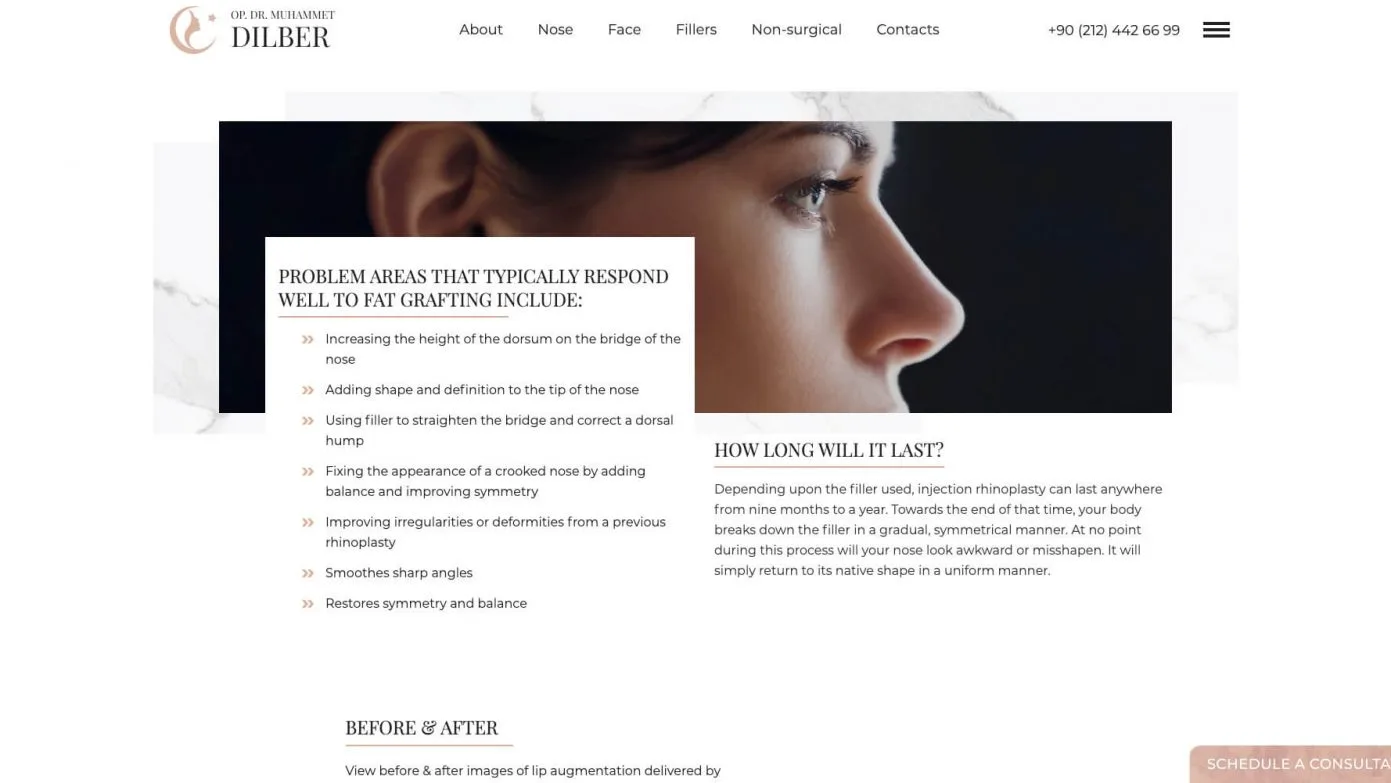Click the chevron bullet beside "Restores symmetry and balance"
Image resolution: width=1391 pixels, height=783 pixels.
click(308, 604)
